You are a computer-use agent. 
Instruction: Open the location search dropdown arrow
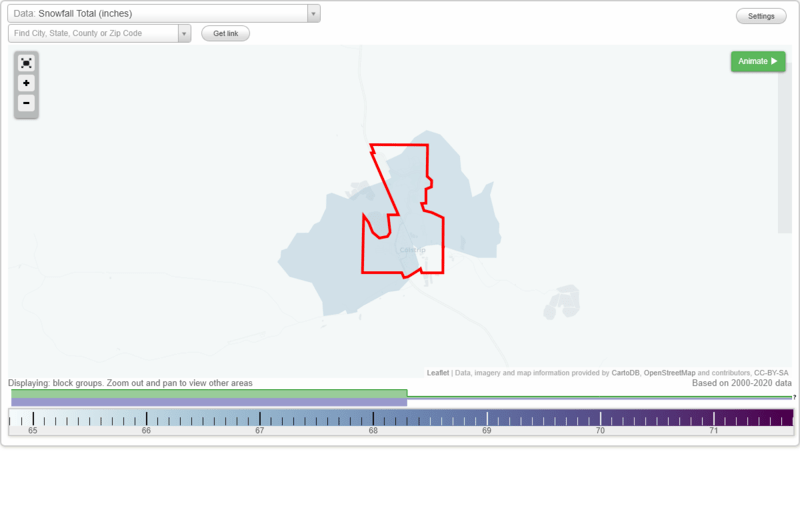click(184, 34)
